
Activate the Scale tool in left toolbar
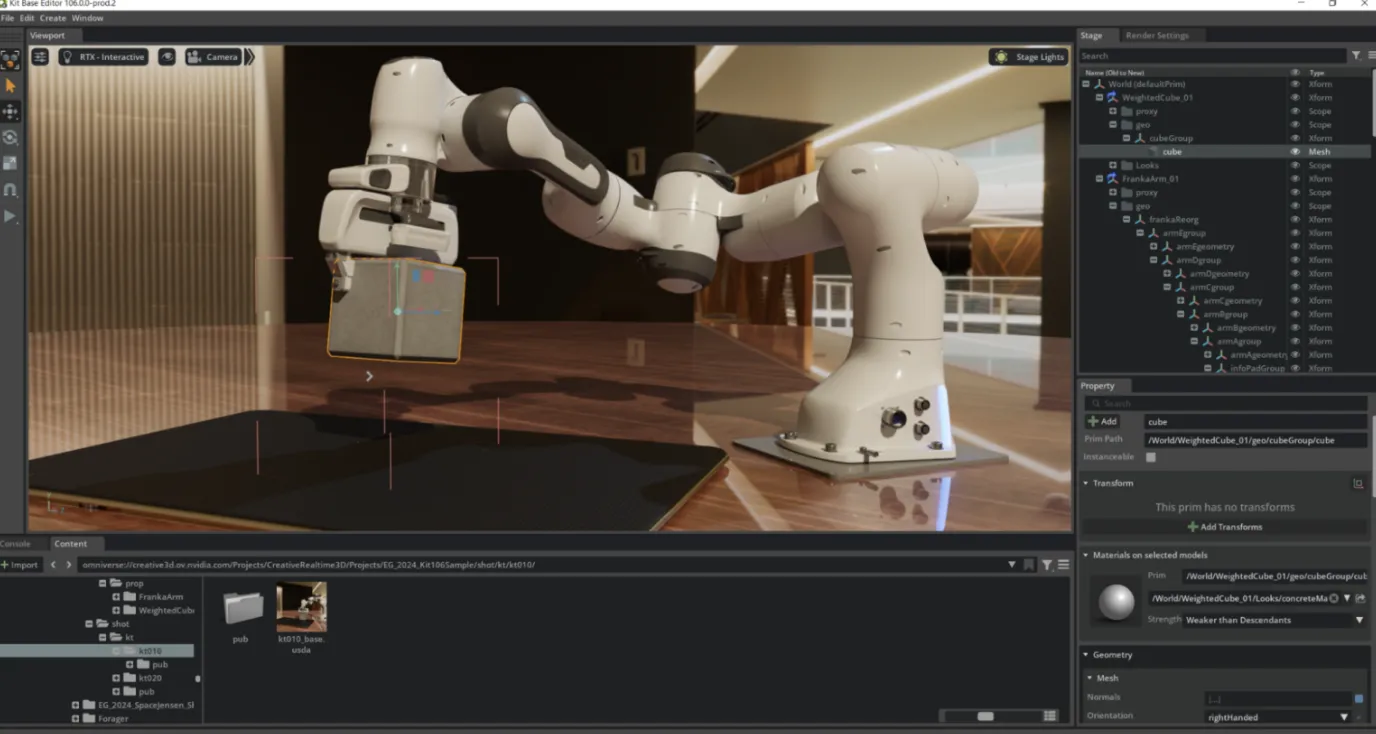pyautogui.click(x=10, y=163)
